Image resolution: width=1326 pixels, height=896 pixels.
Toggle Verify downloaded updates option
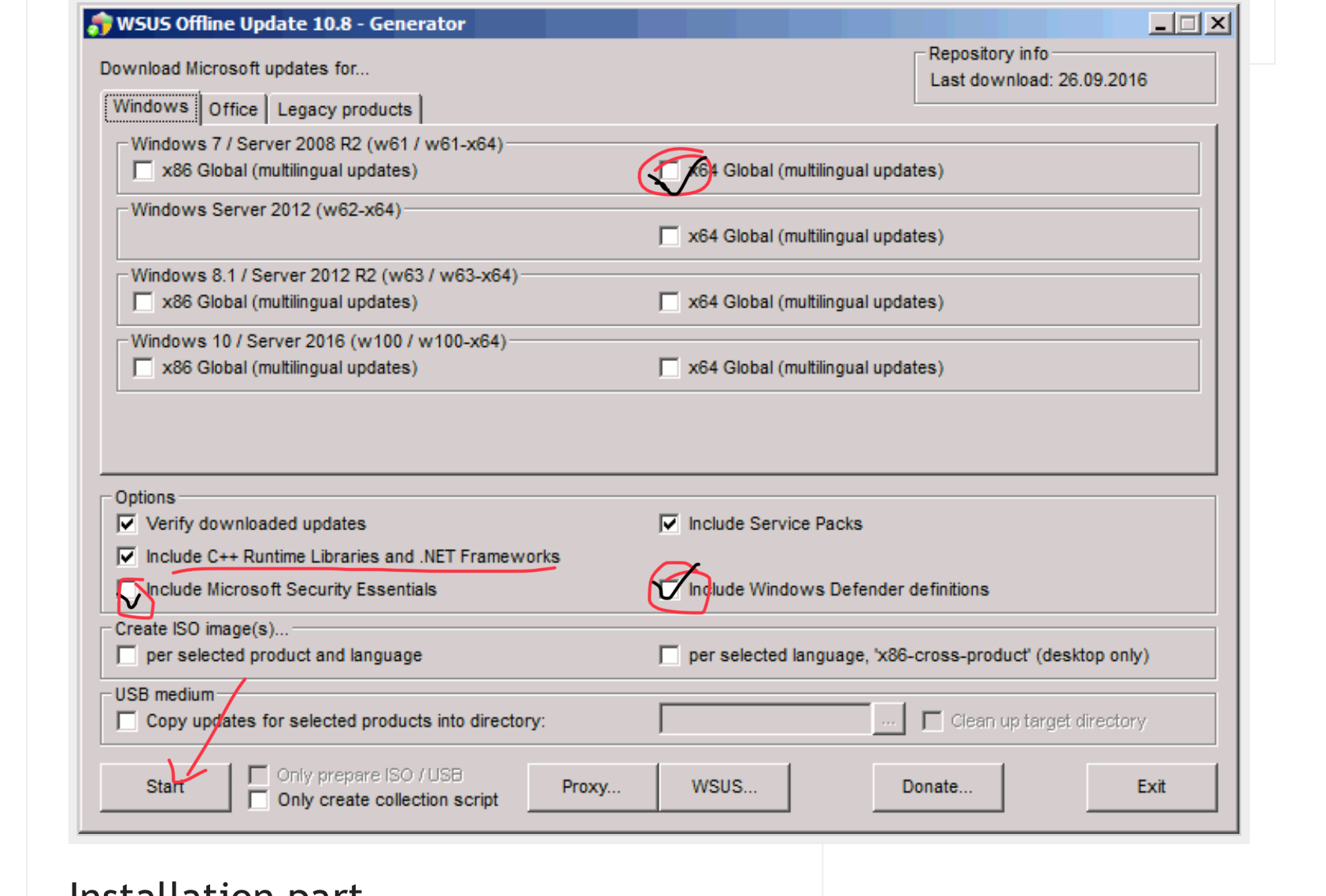point(127,524)
